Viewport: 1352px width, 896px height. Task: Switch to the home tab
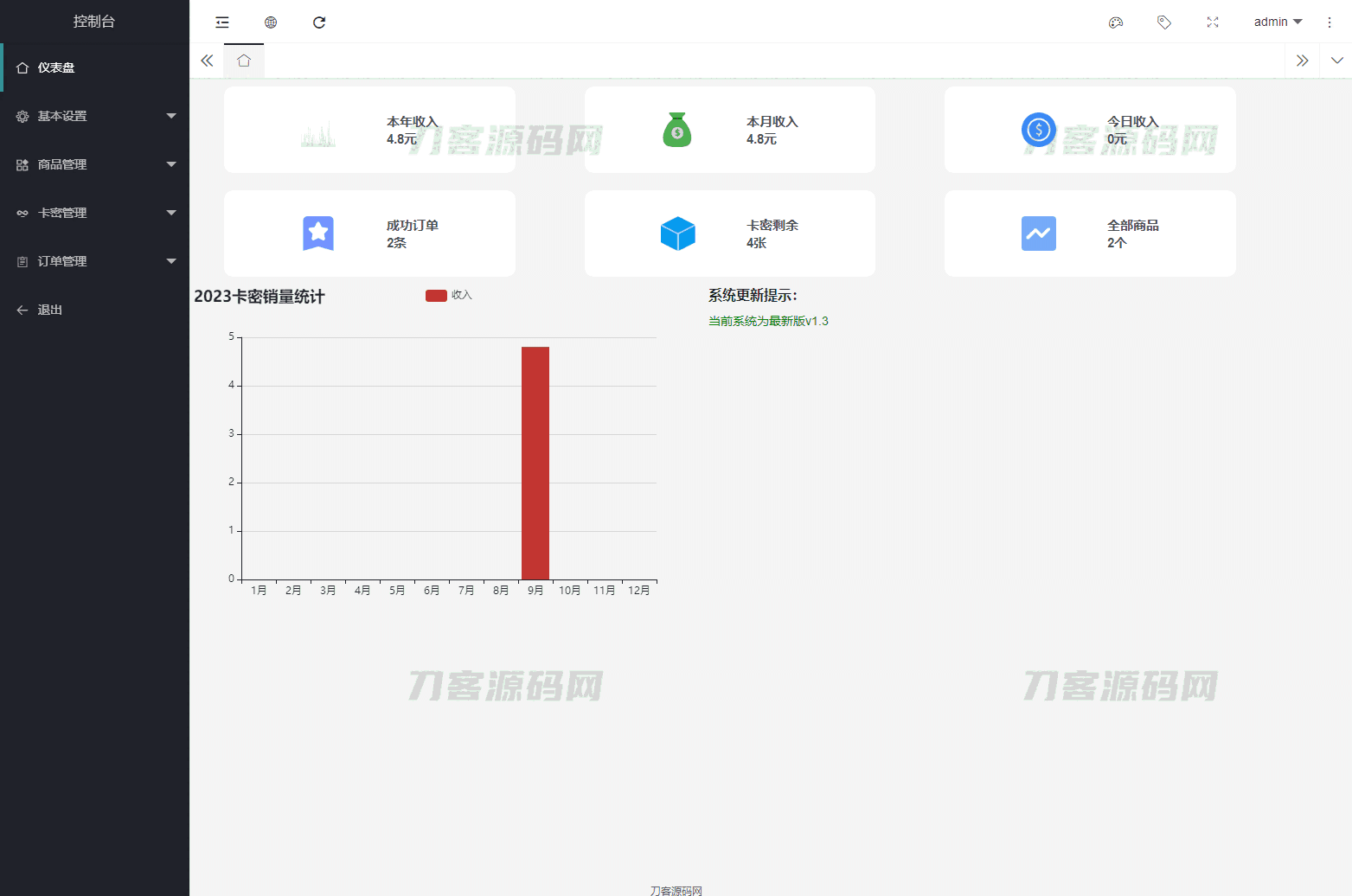tap(244, 61)
